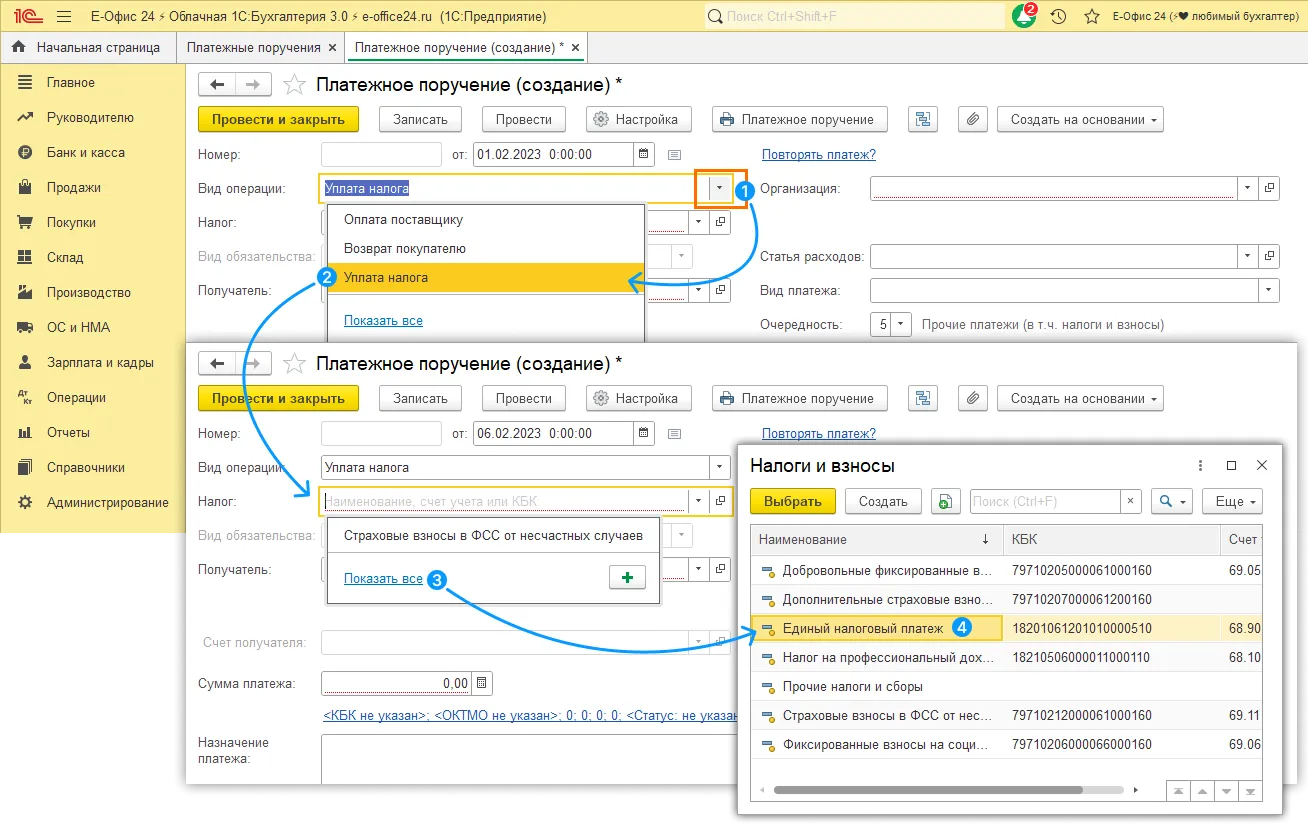Select Налог на профессиональный доход row
1308x827 pixels.
tap(1005, 657)
